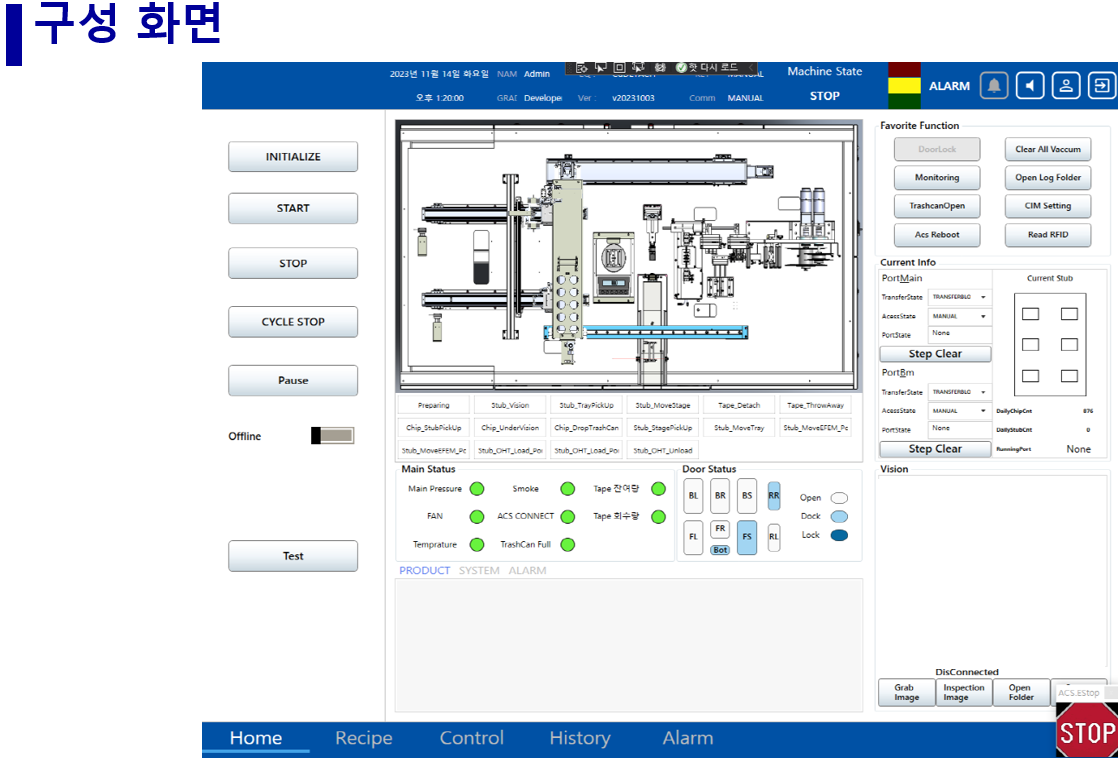The width and height of the screenshot is (1118, 758).
Task: Open the SYSTEM log tab
Action: tap(479, 571)
